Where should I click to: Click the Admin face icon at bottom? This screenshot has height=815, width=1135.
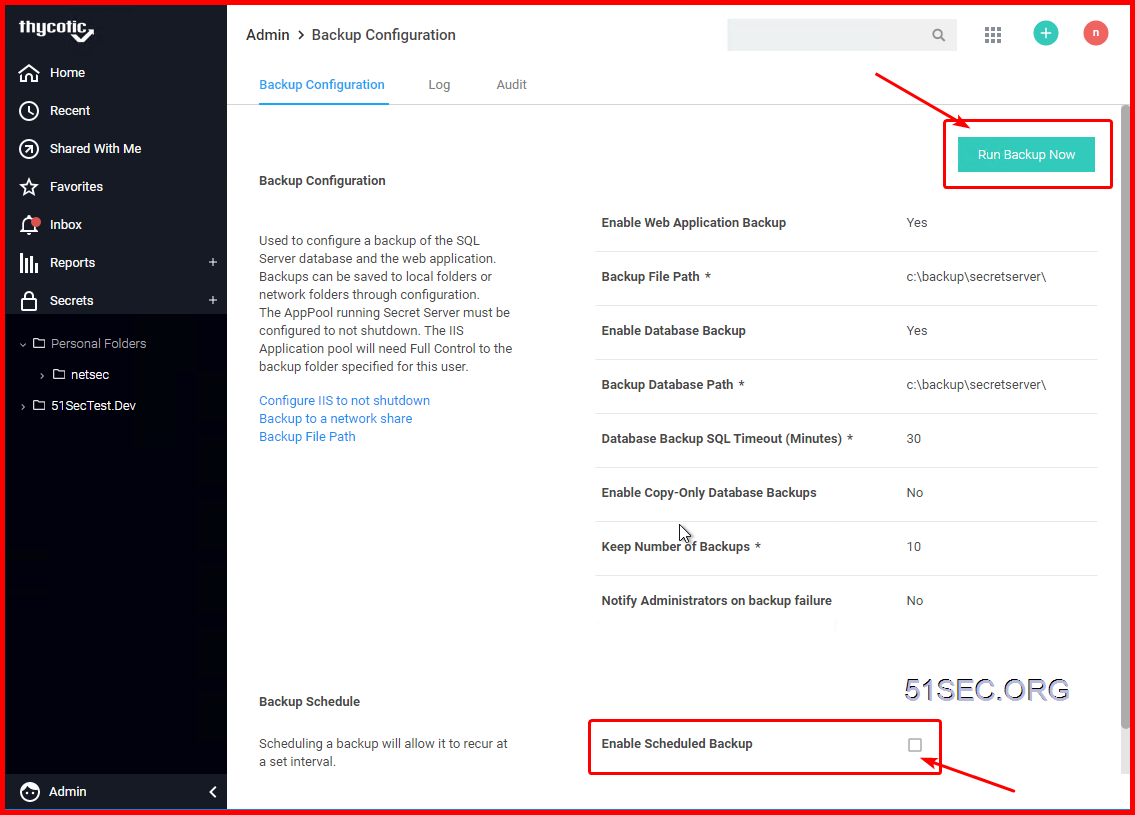(x=30, y=792)
